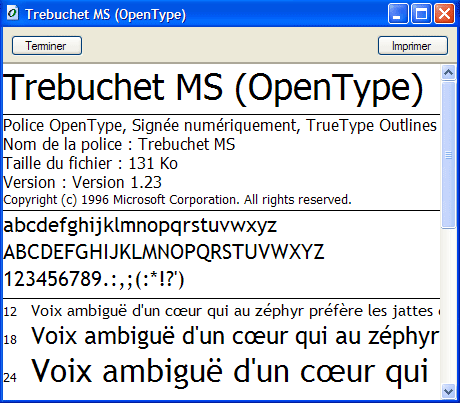
Task: Click the size 12 'Voix ambiguë' sample sentence
Action: click(x=235, y=311)
